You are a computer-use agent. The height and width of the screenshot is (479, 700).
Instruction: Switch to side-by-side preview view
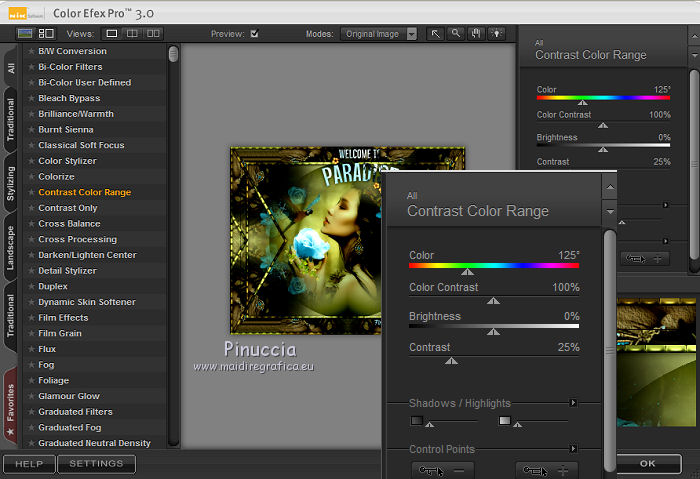click(x=153, y=33)
